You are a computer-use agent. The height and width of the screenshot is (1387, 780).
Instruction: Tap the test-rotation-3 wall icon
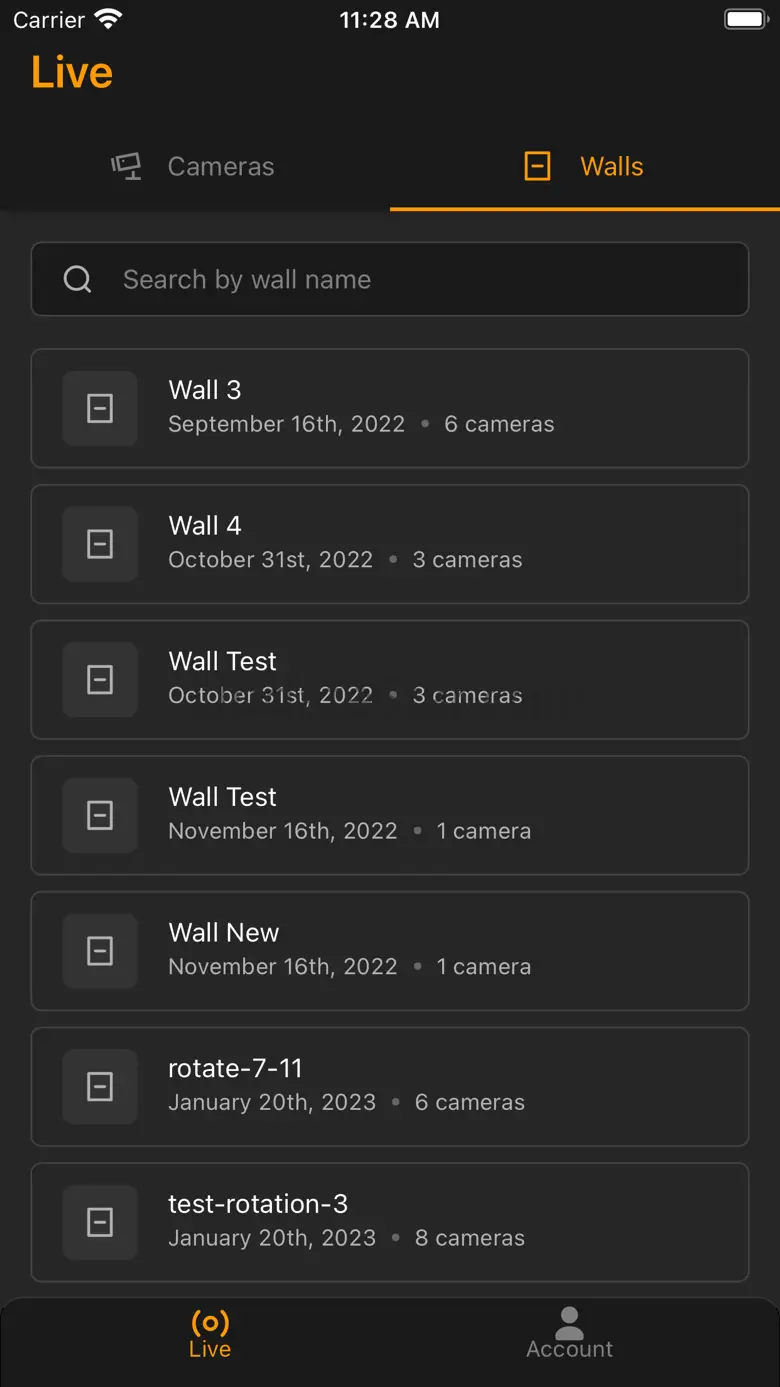tap(100, 1222)
